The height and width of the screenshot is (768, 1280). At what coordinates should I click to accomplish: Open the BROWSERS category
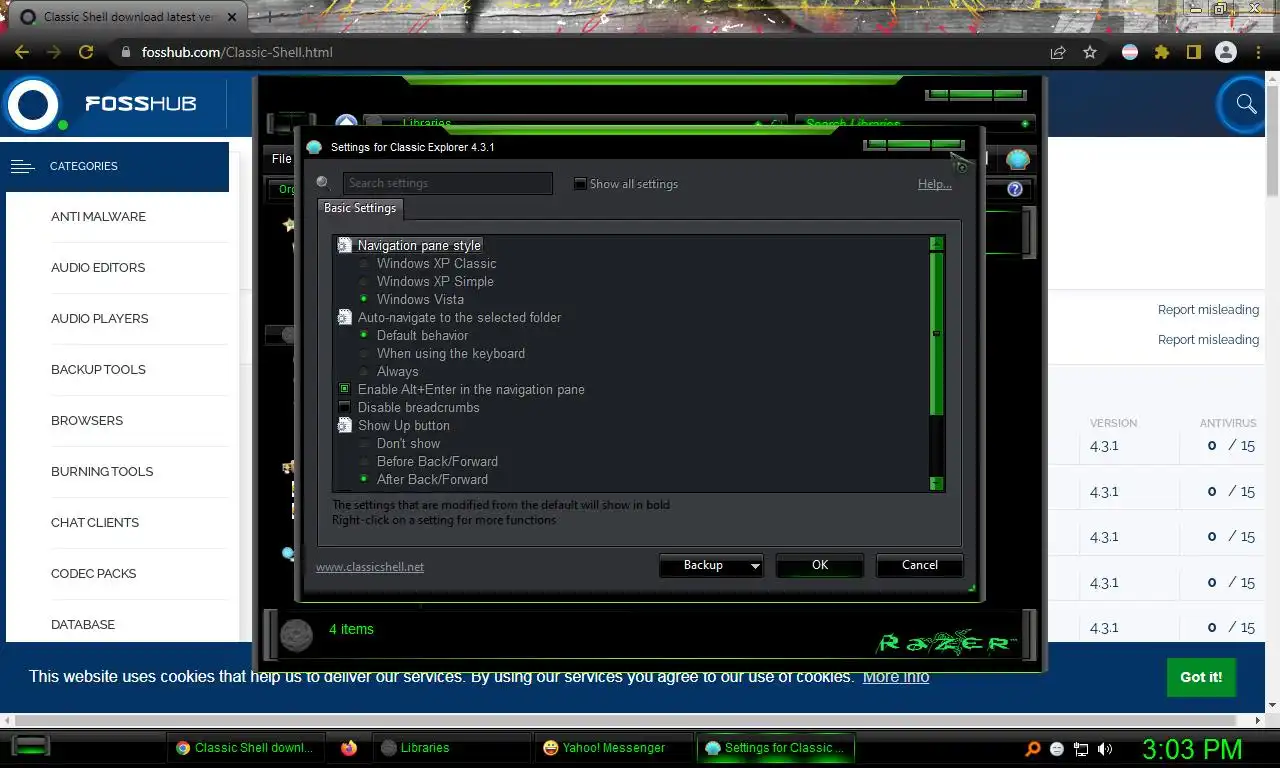click(x=87, y=420)
